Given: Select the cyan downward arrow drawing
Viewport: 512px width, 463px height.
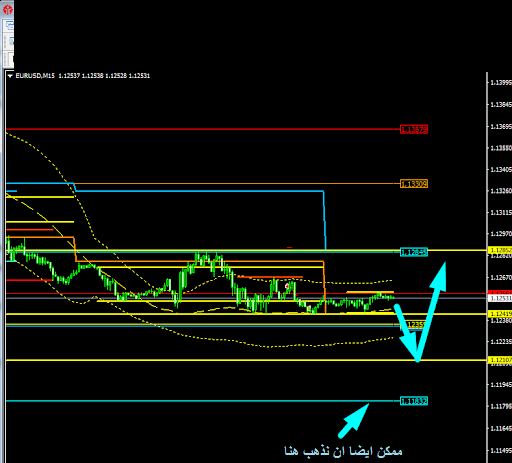Looking at the screenshot, I should click(407, 332).
